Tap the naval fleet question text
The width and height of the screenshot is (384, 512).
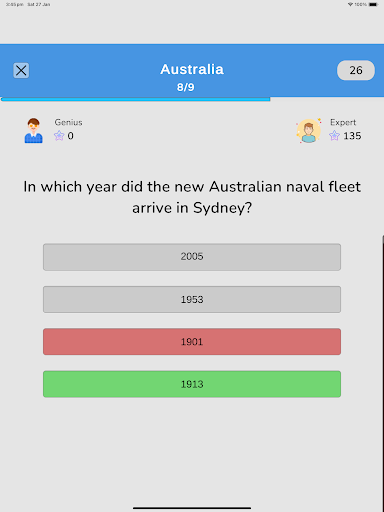click(x=192, y=197)
